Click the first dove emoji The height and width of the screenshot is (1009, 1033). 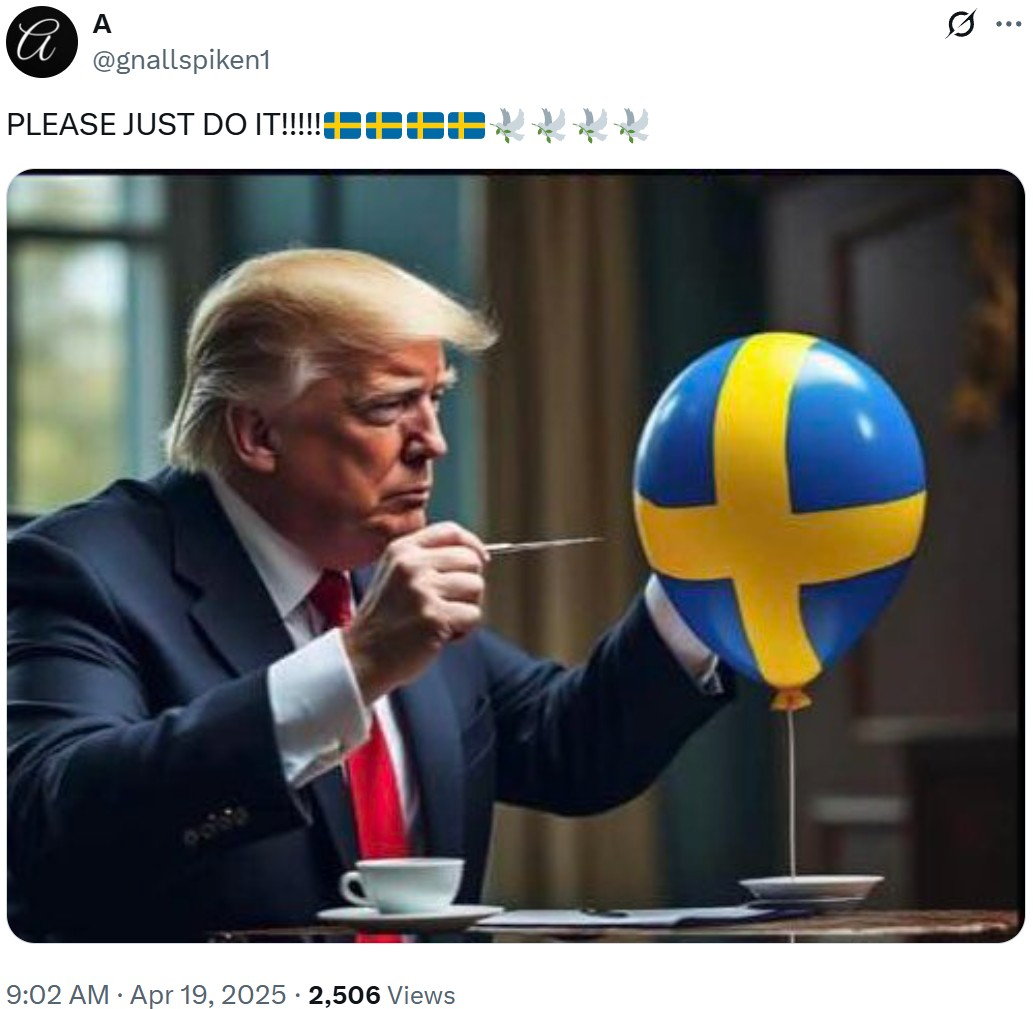point(508,125)
